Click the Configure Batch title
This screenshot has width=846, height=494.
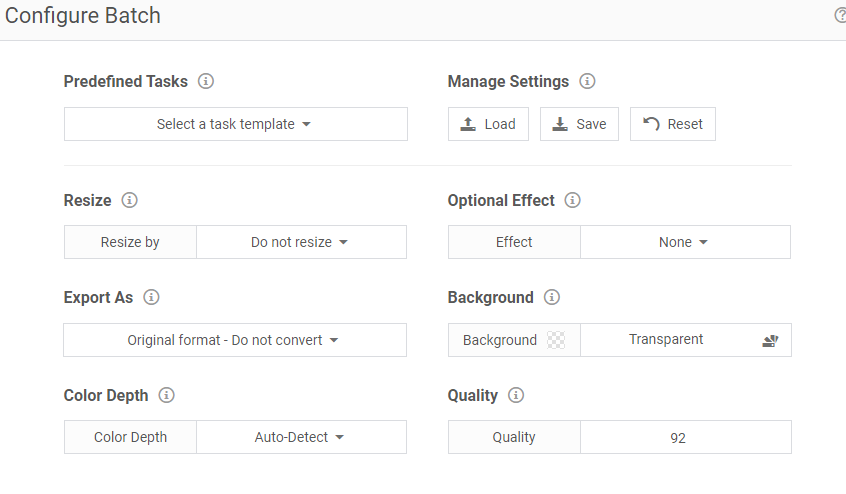click(x=83, y=16)
